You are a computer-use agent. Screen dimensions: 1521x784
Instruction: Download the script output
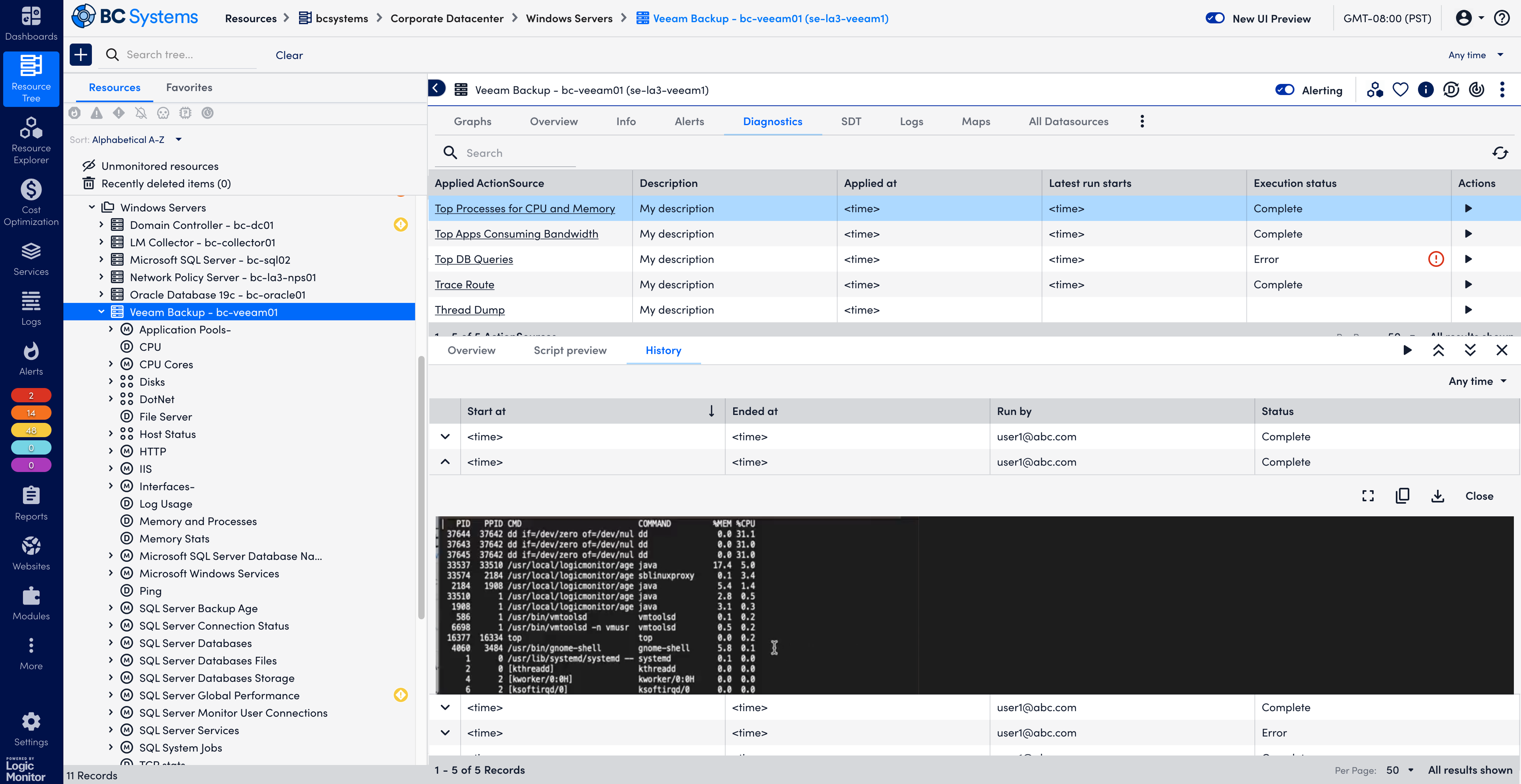(1437, 496)
